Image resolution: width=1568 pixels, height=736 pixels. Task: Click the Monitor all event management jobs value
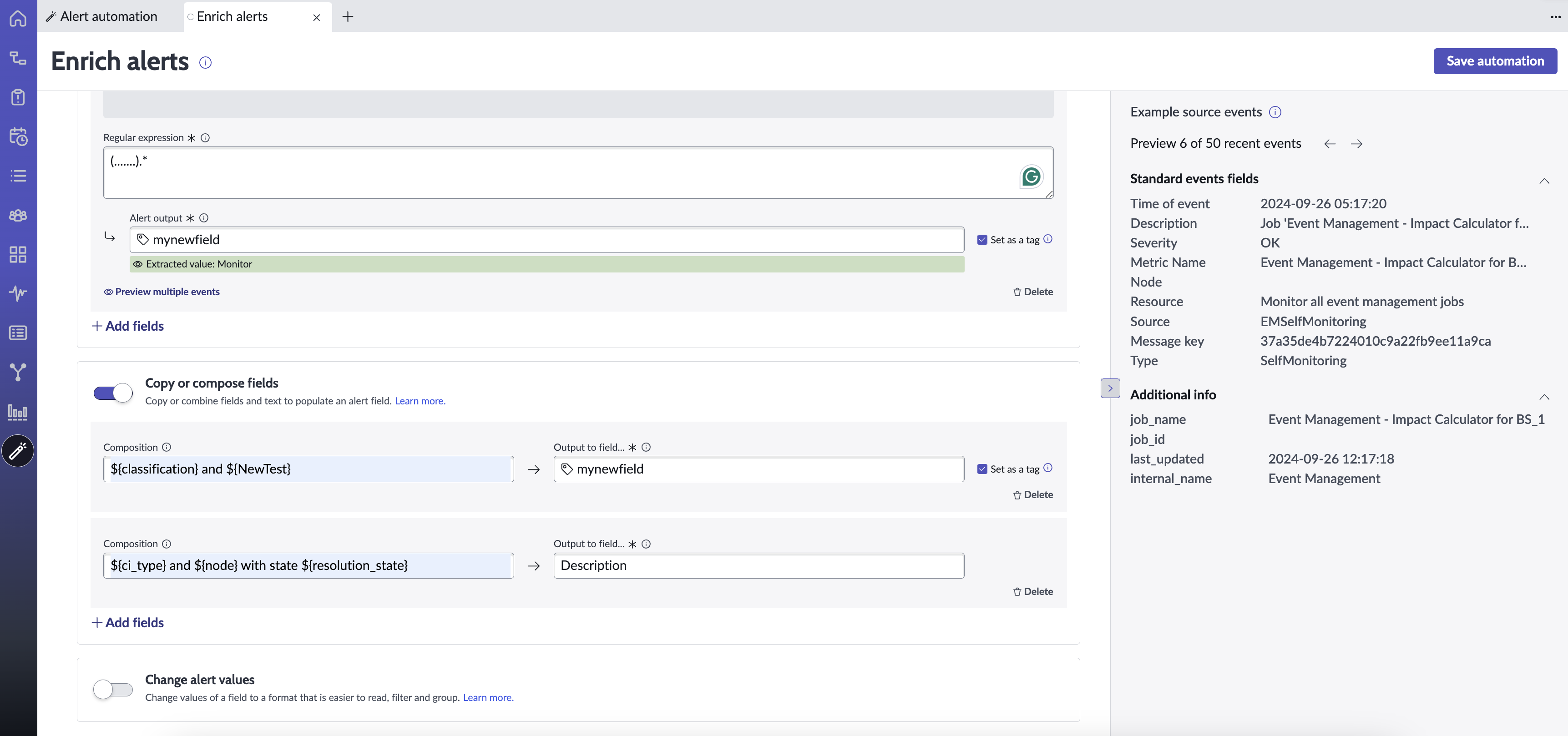click(x=1362, y=302)
